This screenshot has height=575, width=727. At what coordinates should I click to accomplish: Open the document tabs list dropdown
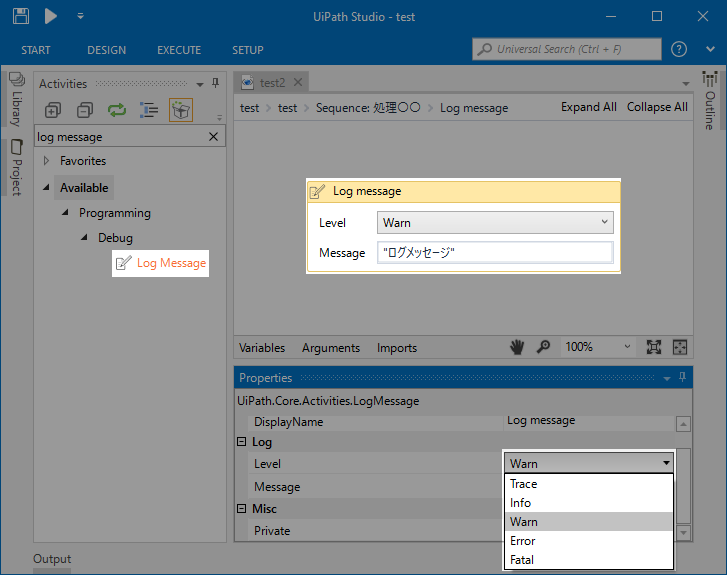[x=686, y=84]
